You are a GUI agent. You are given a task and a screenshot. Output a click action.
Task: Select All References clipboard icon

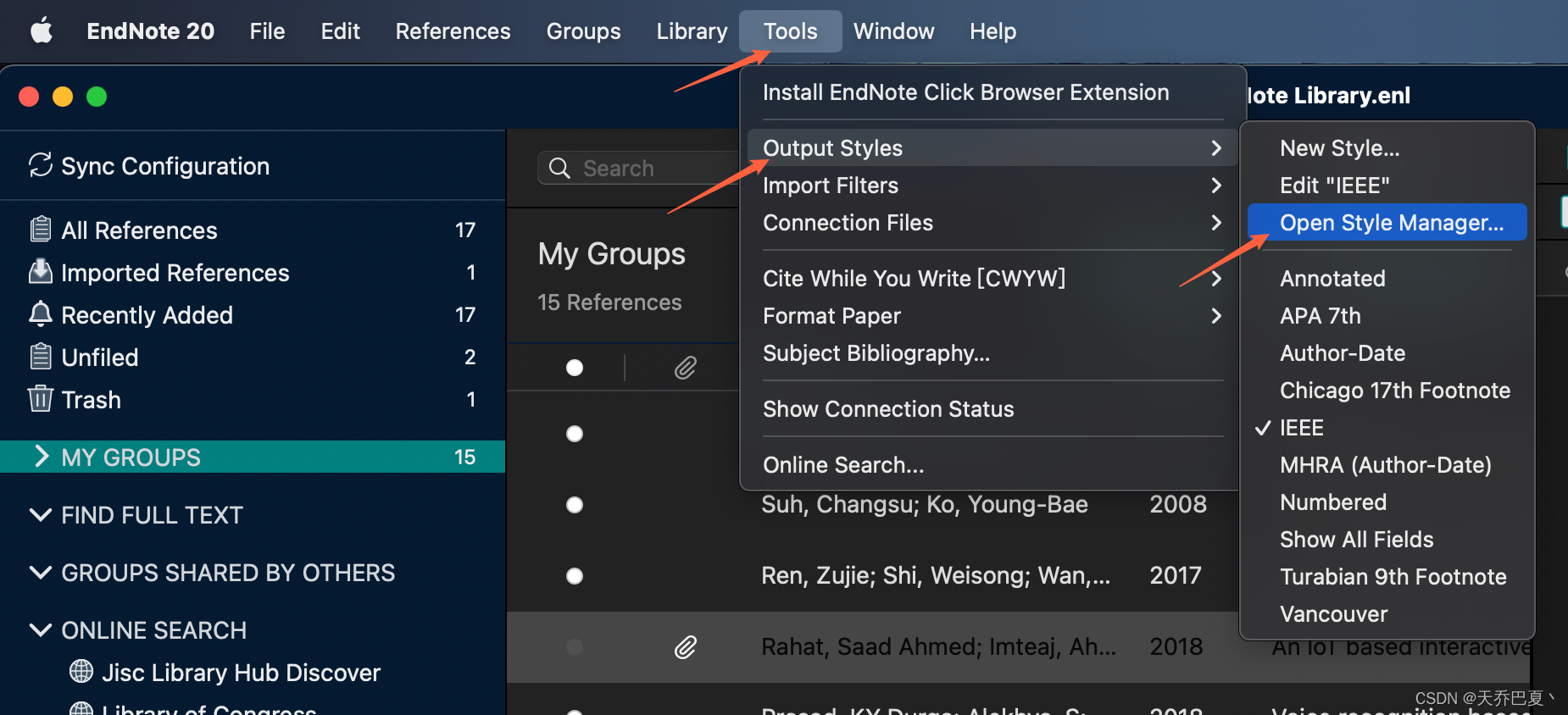[x=40, y=229]
